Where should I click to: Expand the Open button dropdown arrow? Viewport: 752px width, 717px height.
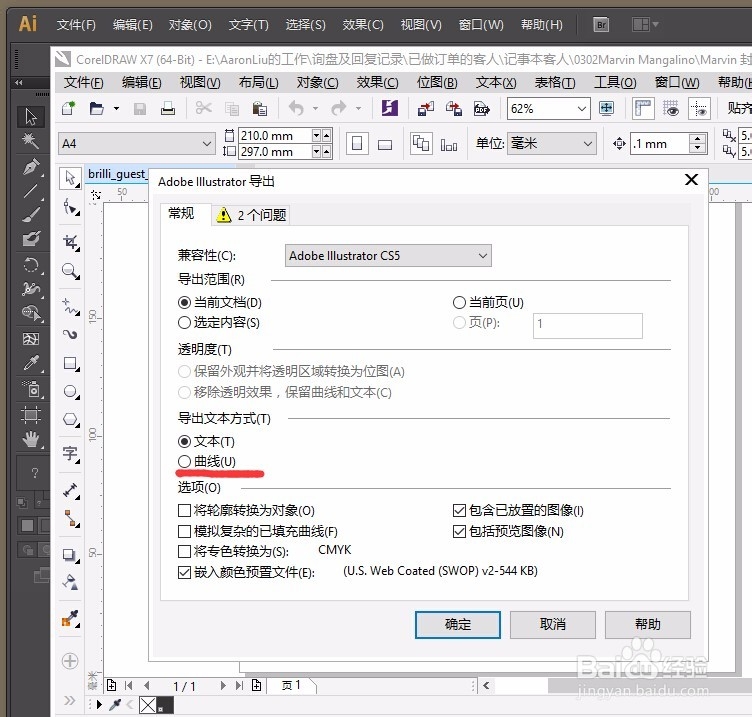coord(116,109)
